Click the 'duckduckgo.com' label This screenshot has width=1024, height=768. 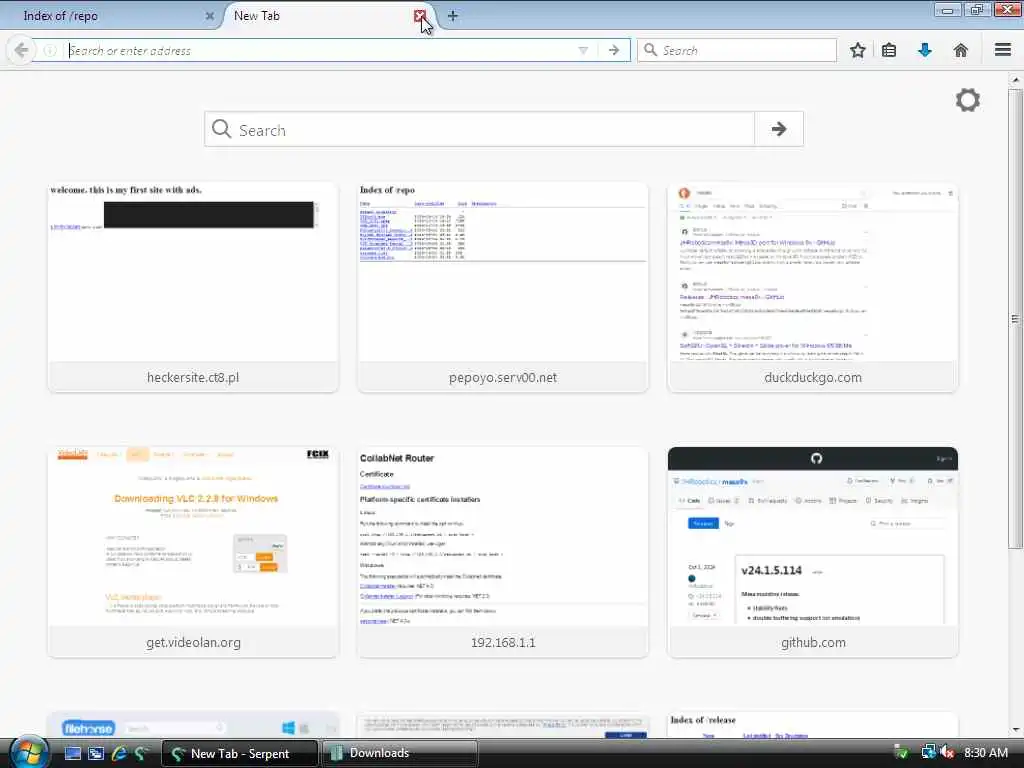coord(813,377)
